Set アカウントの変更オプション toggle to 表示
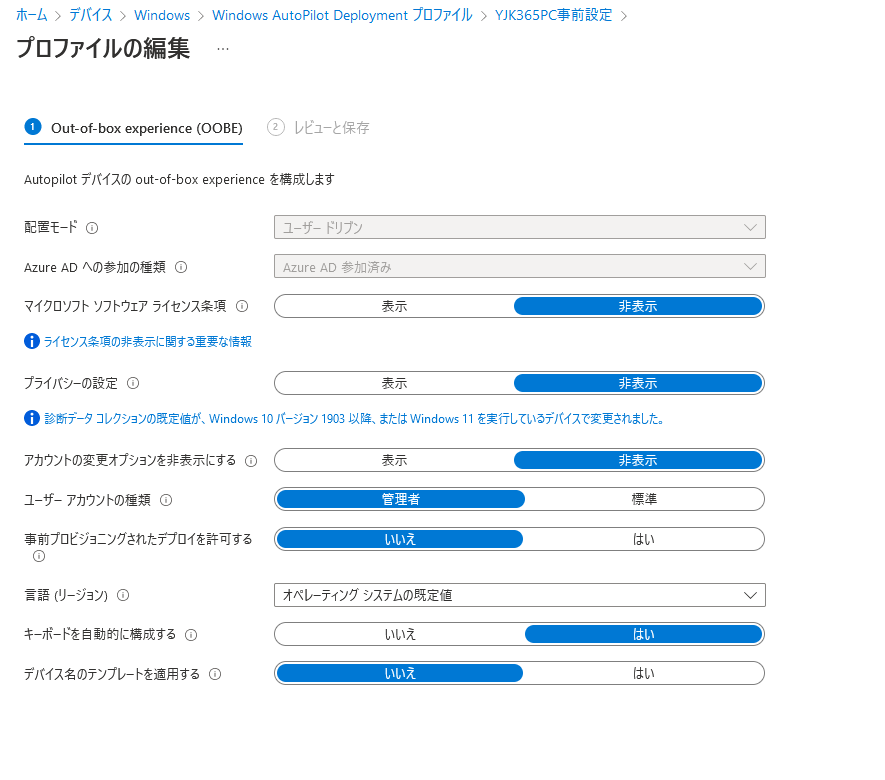The width and height of the screenshot is (885, 780). coord(394,460)
